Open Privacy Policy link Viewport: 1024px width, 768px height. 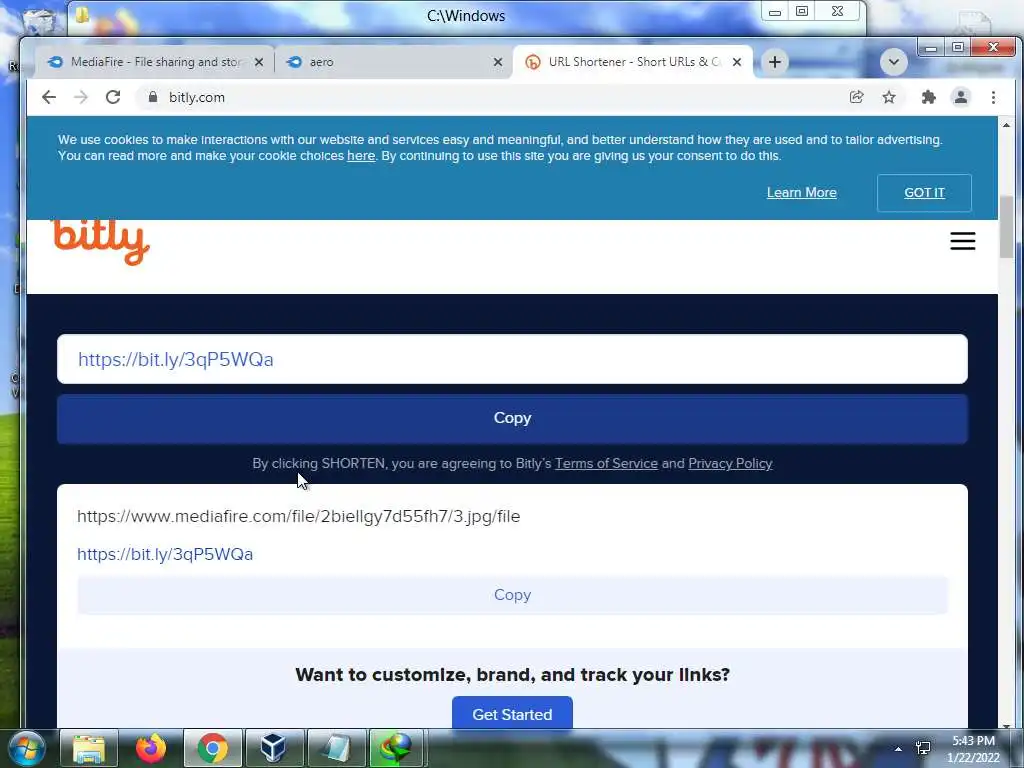point(730,464)
